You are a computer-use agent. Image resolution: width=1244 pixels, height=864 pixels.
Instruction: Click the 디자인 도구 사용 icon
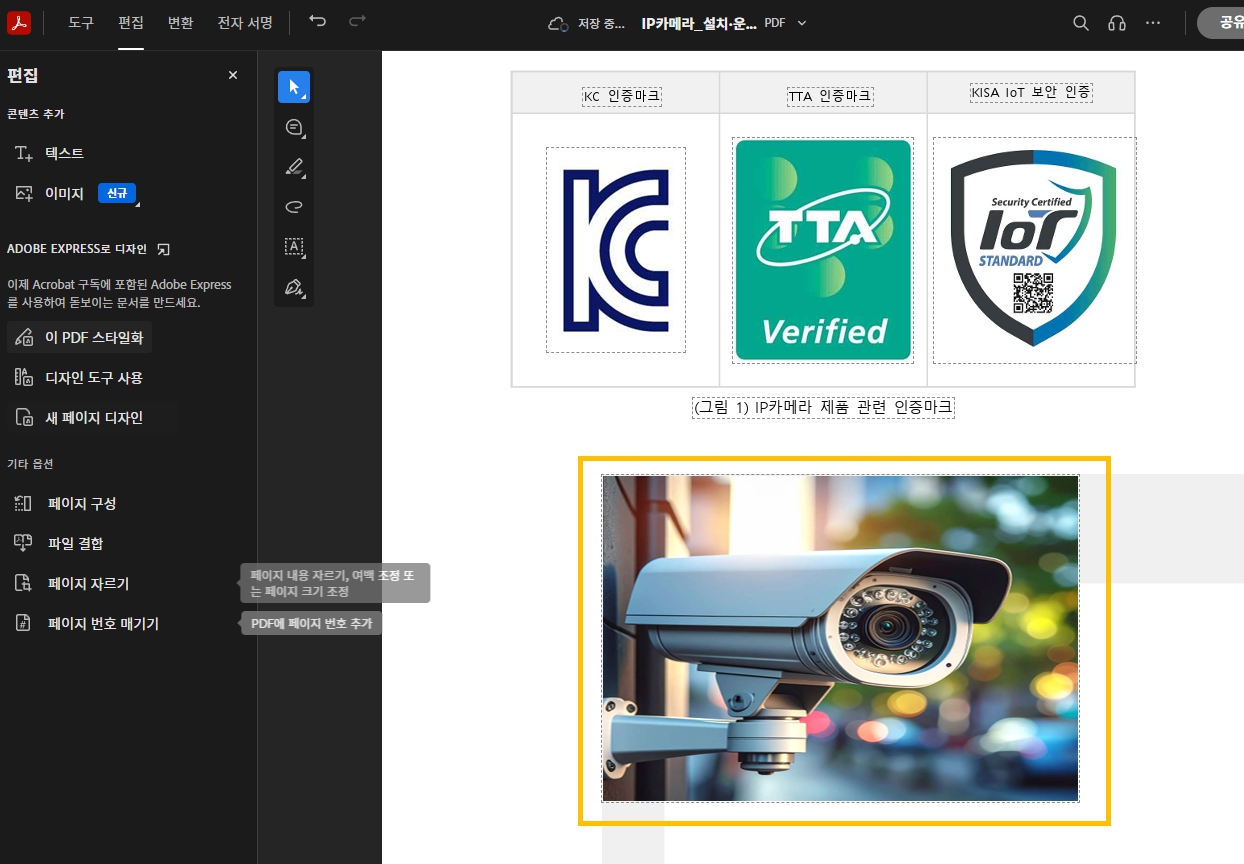click(x=24, y=378)
